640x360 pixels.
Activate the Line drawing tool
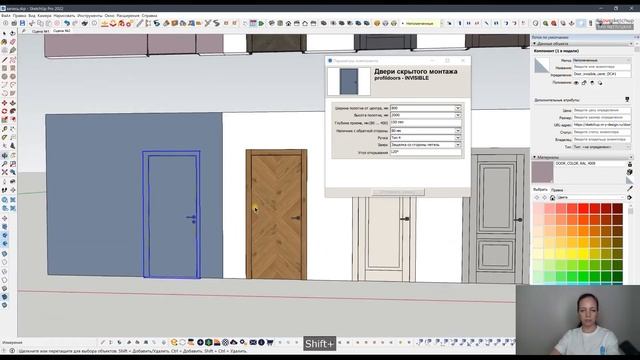point(4,60)
